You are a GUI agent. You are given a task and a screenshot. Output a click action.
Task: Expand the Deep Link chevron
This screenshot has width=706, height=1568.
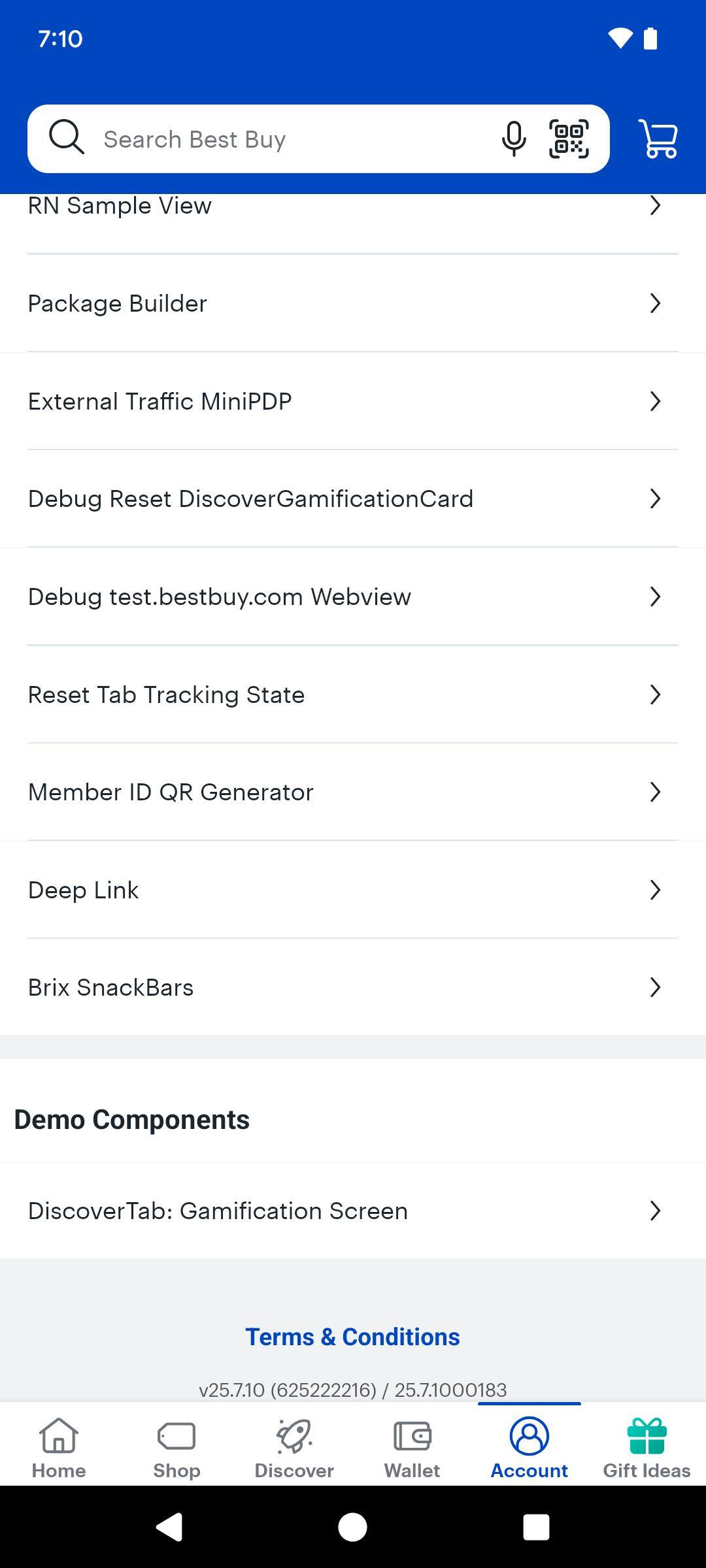pos(655,890)
